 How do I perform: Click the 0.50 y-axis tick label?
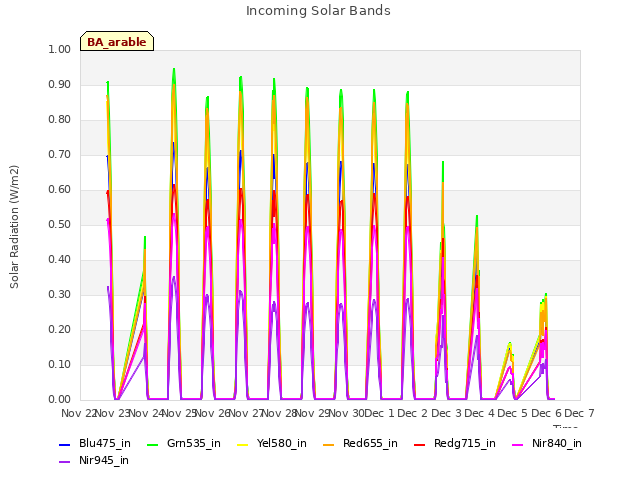(x=59, y=224)
